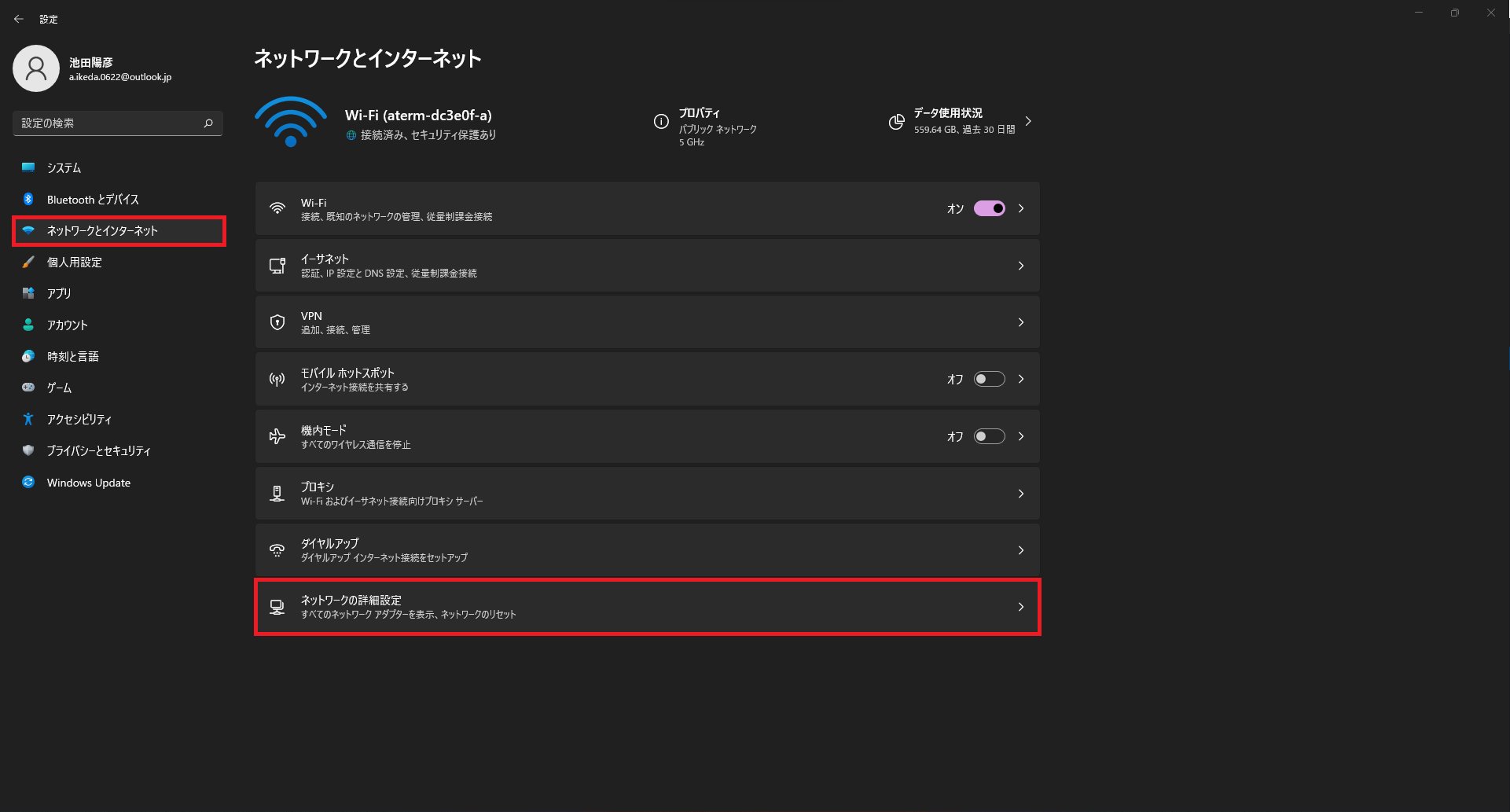Image resolution: width=1510 pixels, height=812 pixels.
Task: Open ネットワークの詳細設定
Action: point(646,607)
